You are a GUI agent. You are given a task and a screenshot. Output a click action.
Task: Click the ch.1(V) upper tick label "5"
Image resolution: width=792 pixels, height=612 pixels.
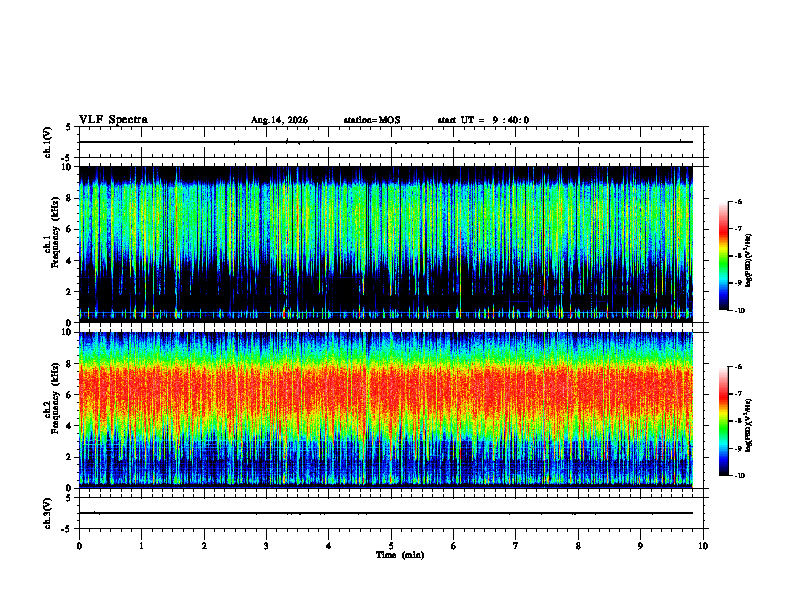68,127
